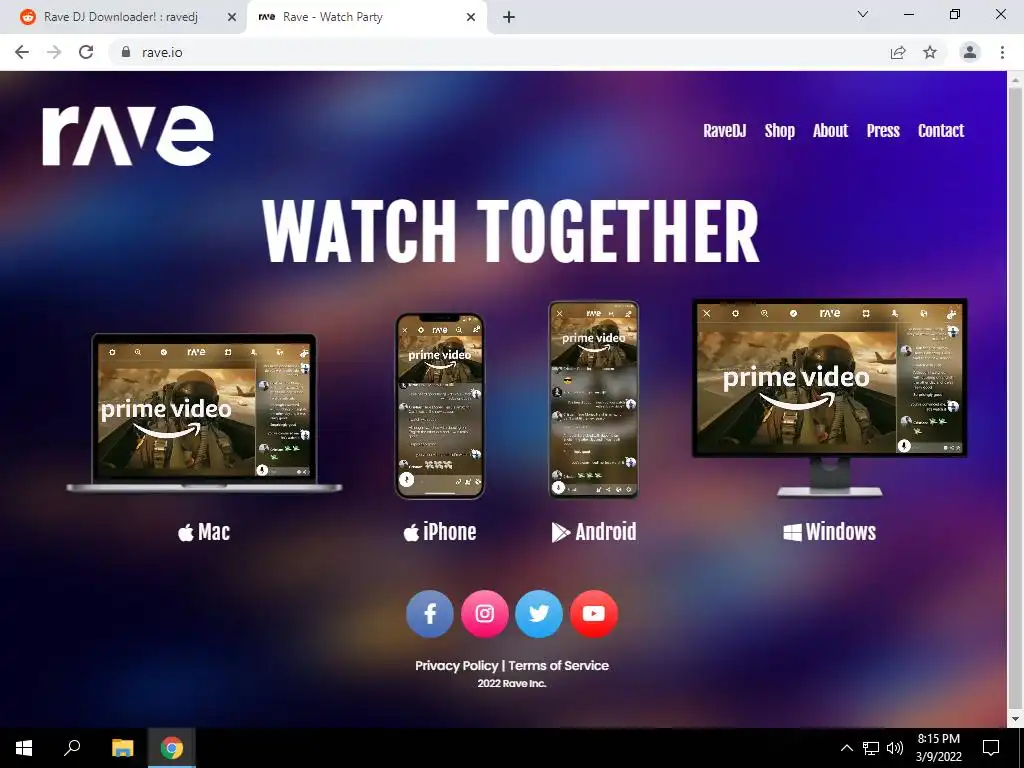Open Rave's Facebook page icon
1024x768 pixels.
click(430, 614)
